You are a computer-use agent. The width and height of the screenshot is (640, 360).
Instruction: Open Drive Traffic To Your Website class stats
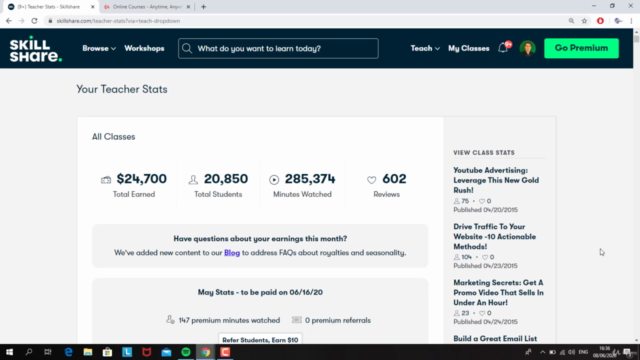(x=494, y=236)
